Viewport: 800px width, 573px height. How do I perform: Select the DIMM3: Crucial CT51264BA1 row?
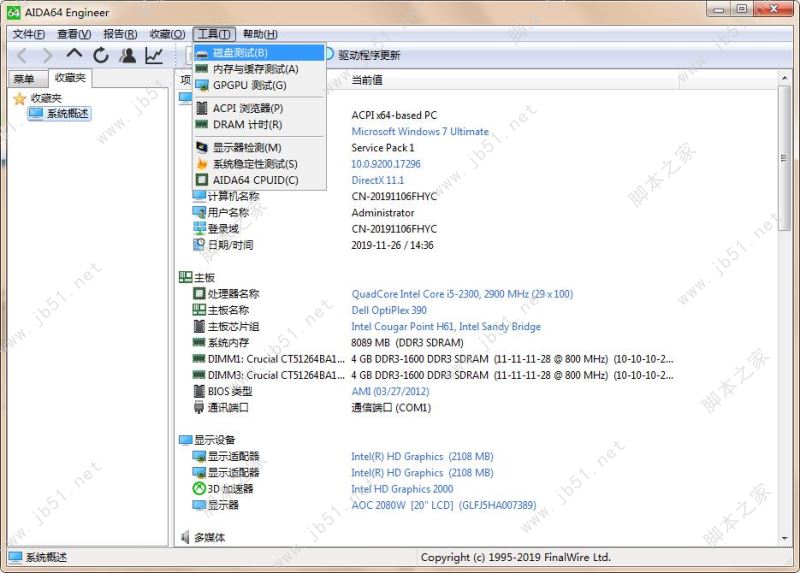pyautogui.click(x=433, y=376)
